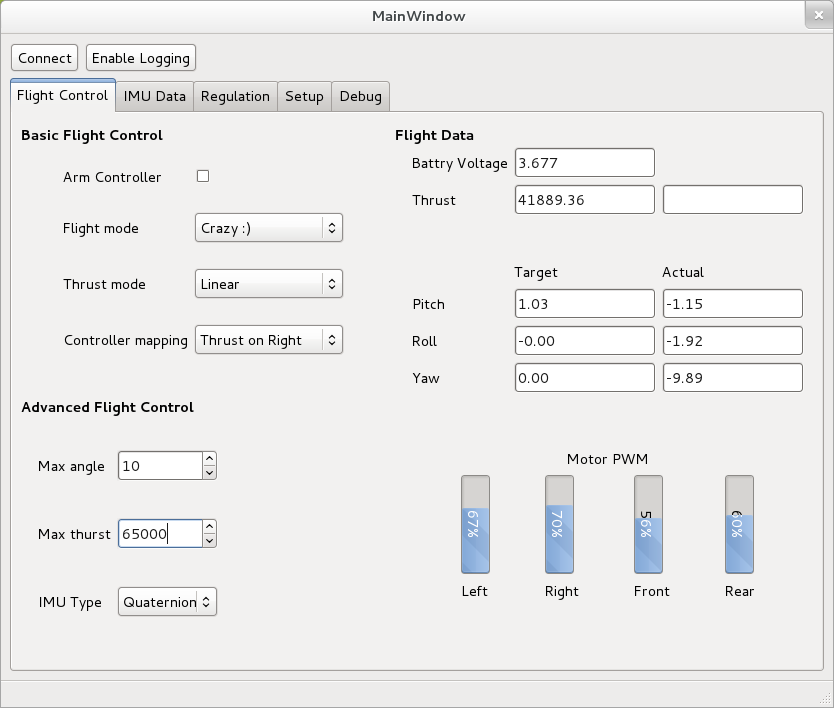Click the Roll Actual field
This screenshot has width=834, height=708.
coord(732,340)
